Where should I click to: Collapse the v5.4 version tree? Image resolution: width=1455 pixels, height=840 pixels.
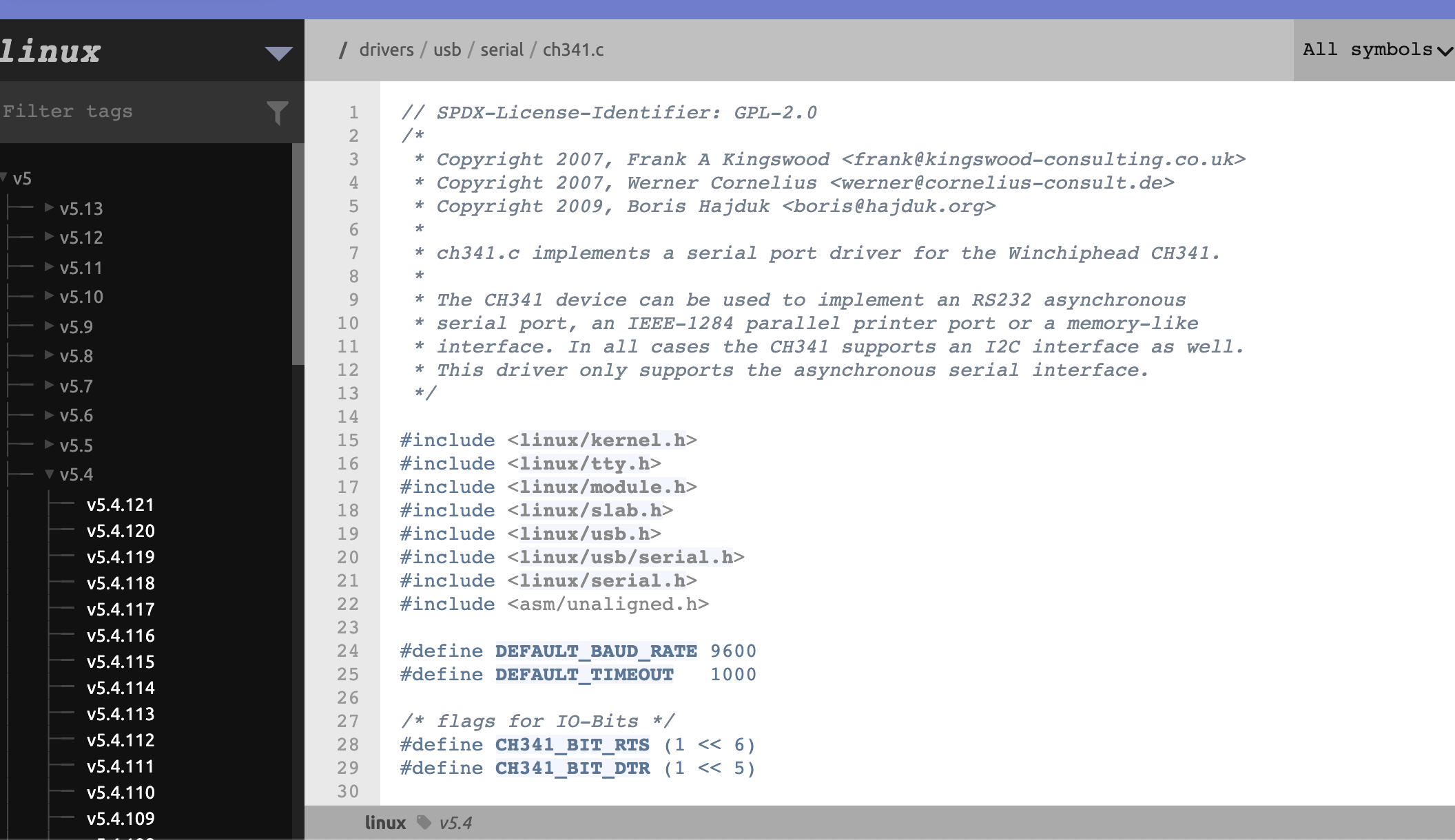pos(48,474)
